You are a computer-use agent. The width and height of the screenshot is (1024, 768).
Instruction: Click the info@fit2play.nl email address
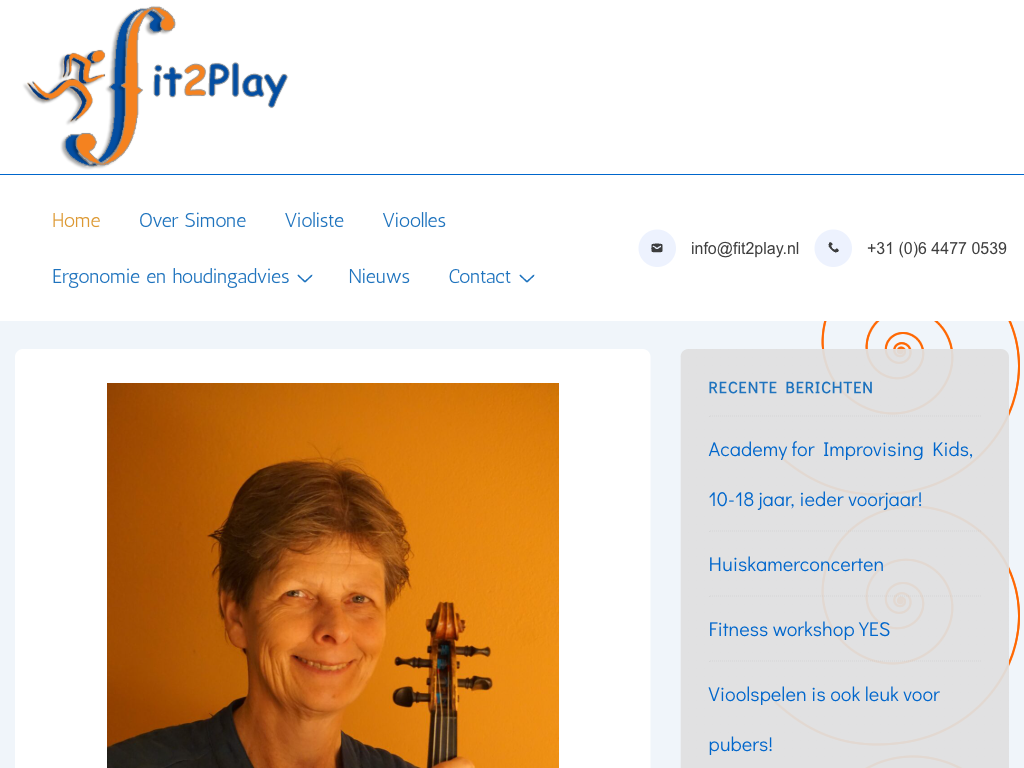click(x=745, y=248)
